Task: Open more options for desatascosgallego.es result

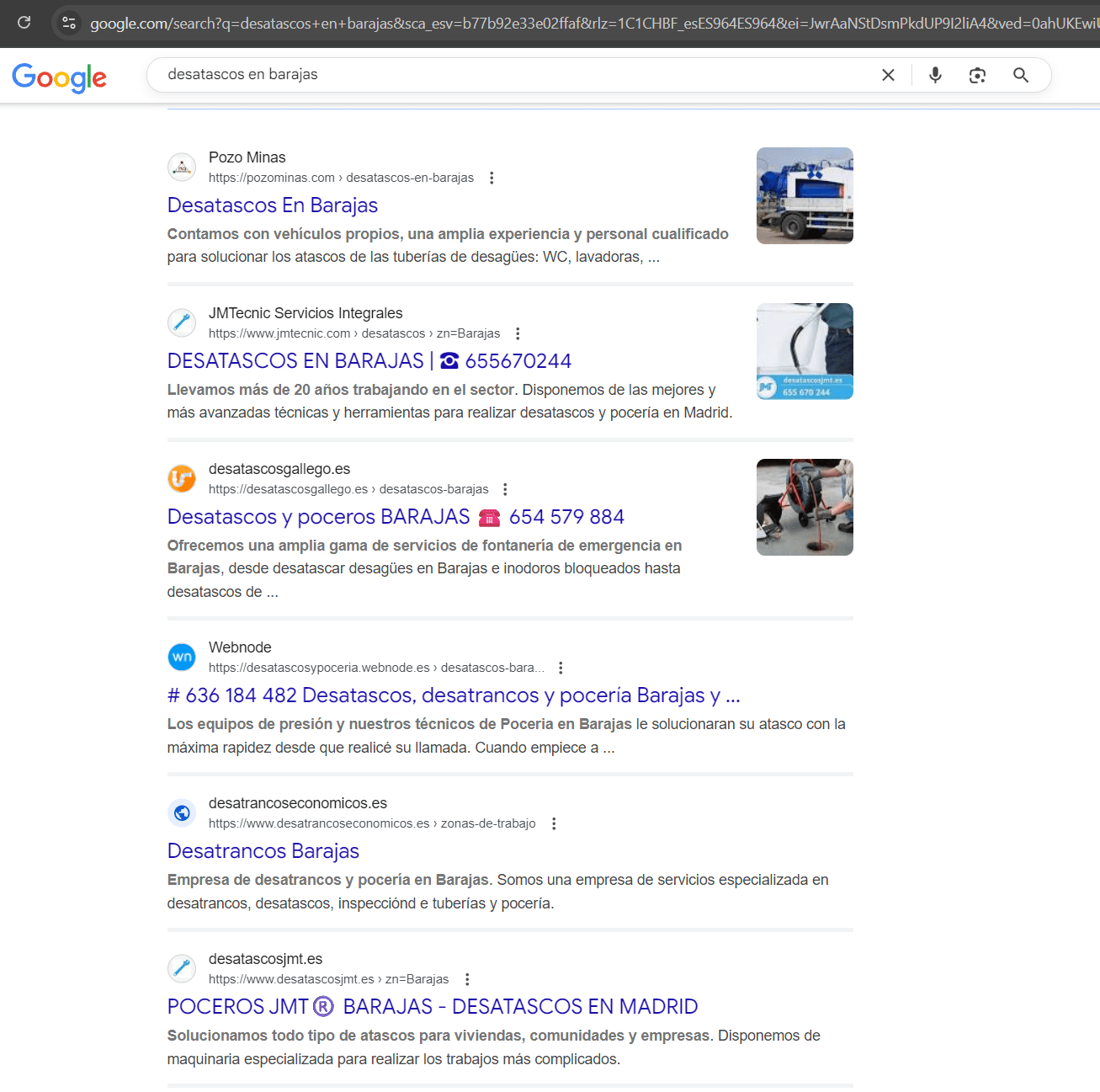Action: (505, 489)
